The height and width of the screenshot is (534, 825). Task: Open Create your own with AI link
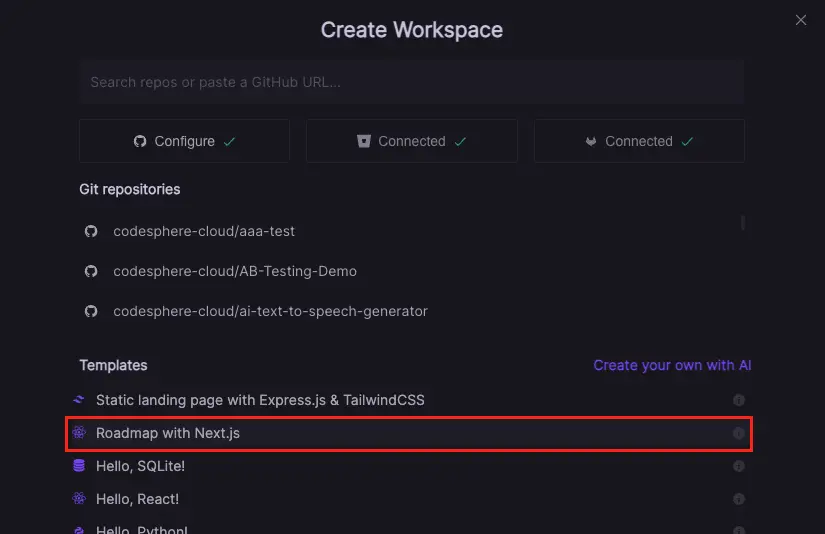coord(672,365)
